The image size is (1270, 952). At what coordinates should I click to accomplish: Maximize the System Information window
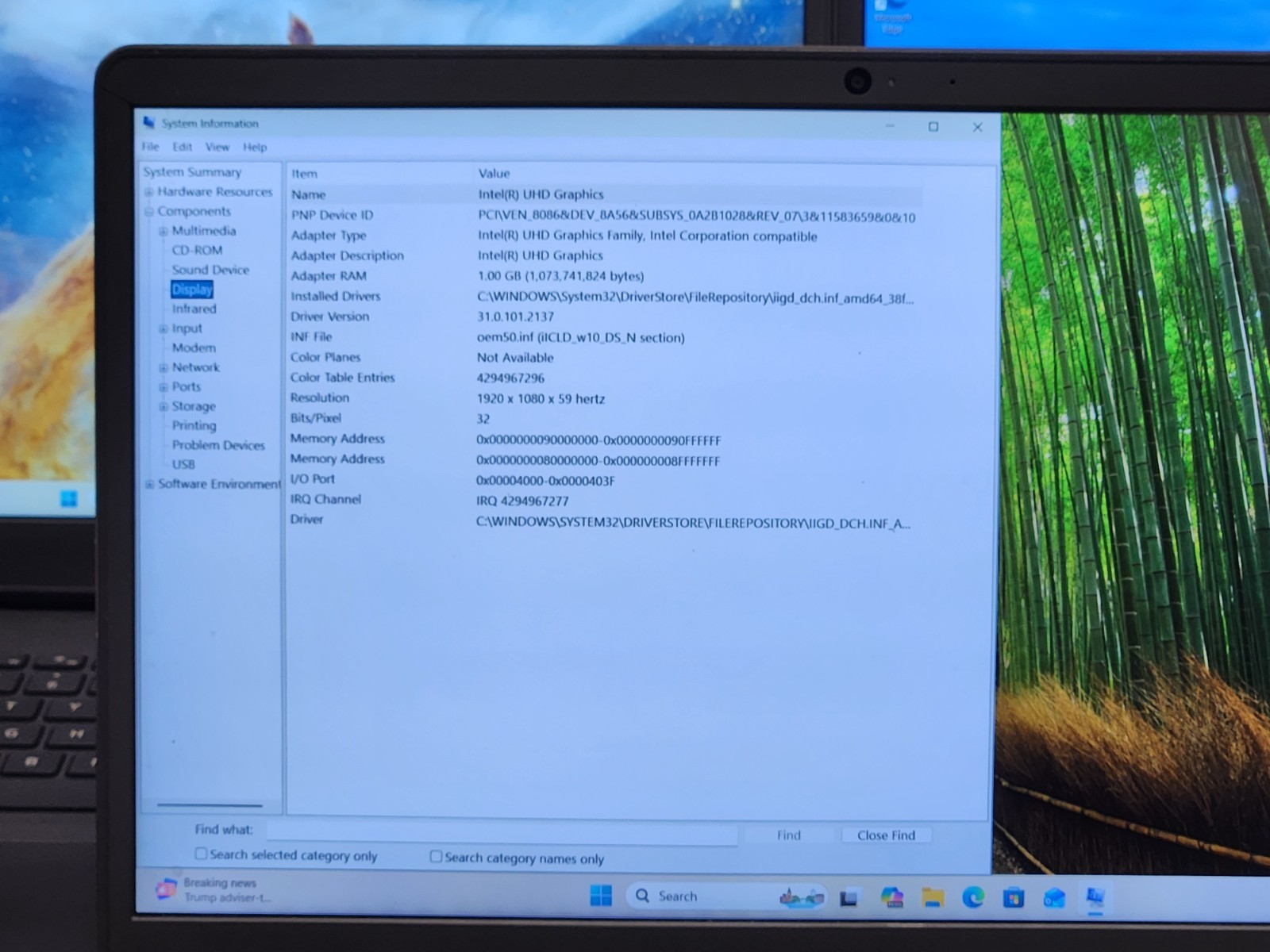[933, 127]
